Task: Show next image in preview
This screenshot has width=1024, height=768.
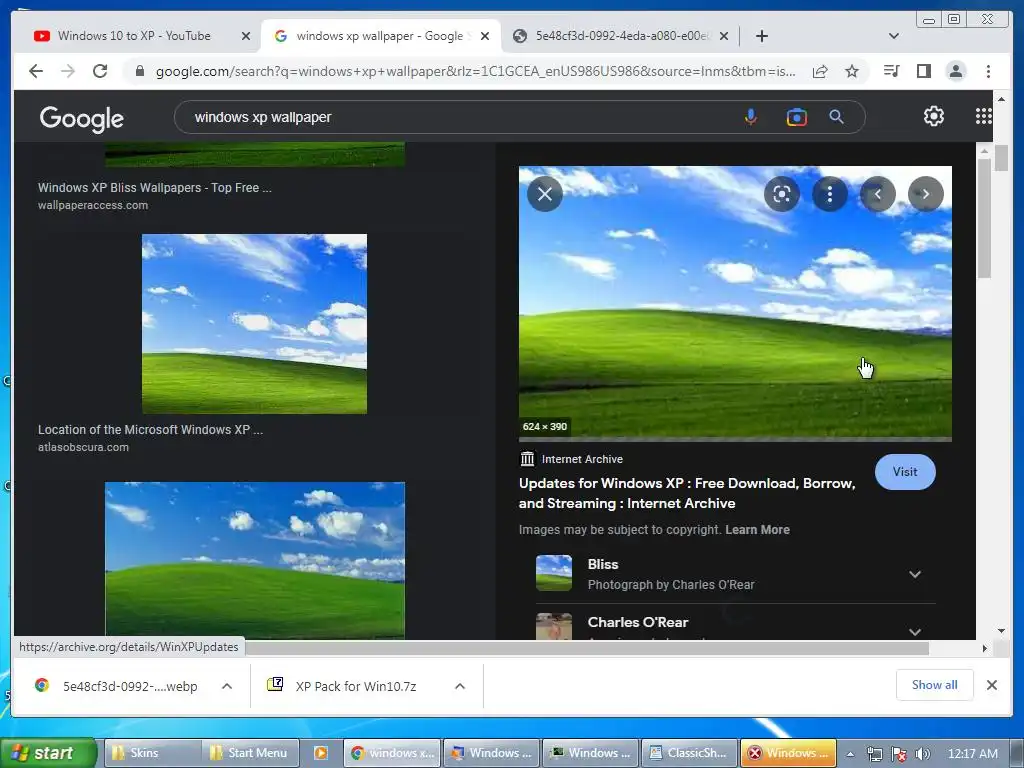Action: click(x=926, y=194)
